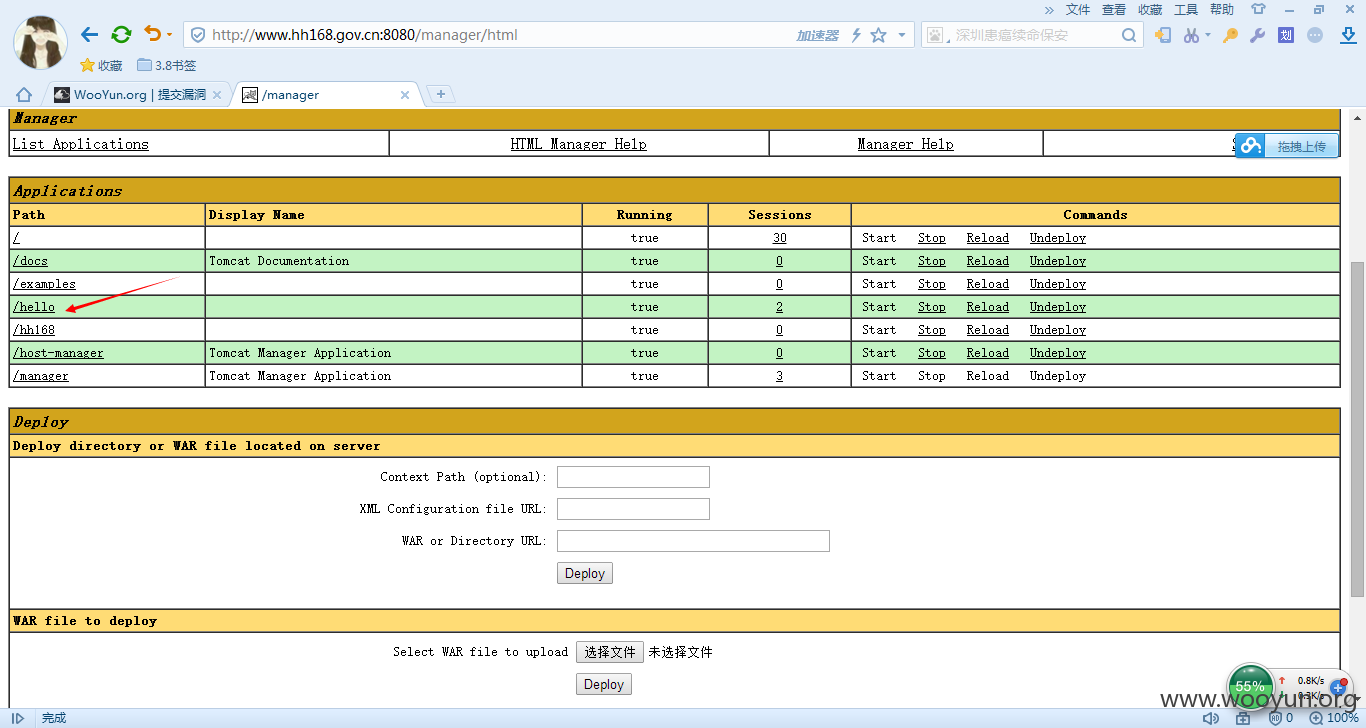Click the XML Configuration file URL field
1366x728 pixels.
click(x=633, y=509)
